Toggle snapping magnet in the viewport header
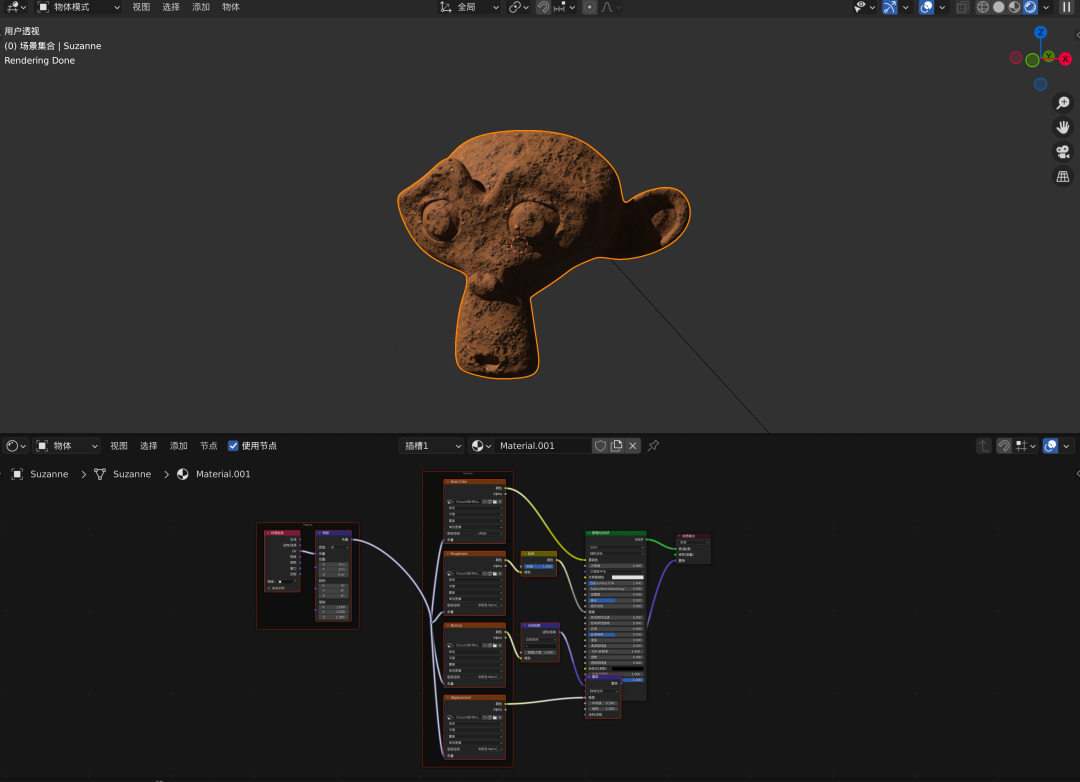 (x=543, y=7)
